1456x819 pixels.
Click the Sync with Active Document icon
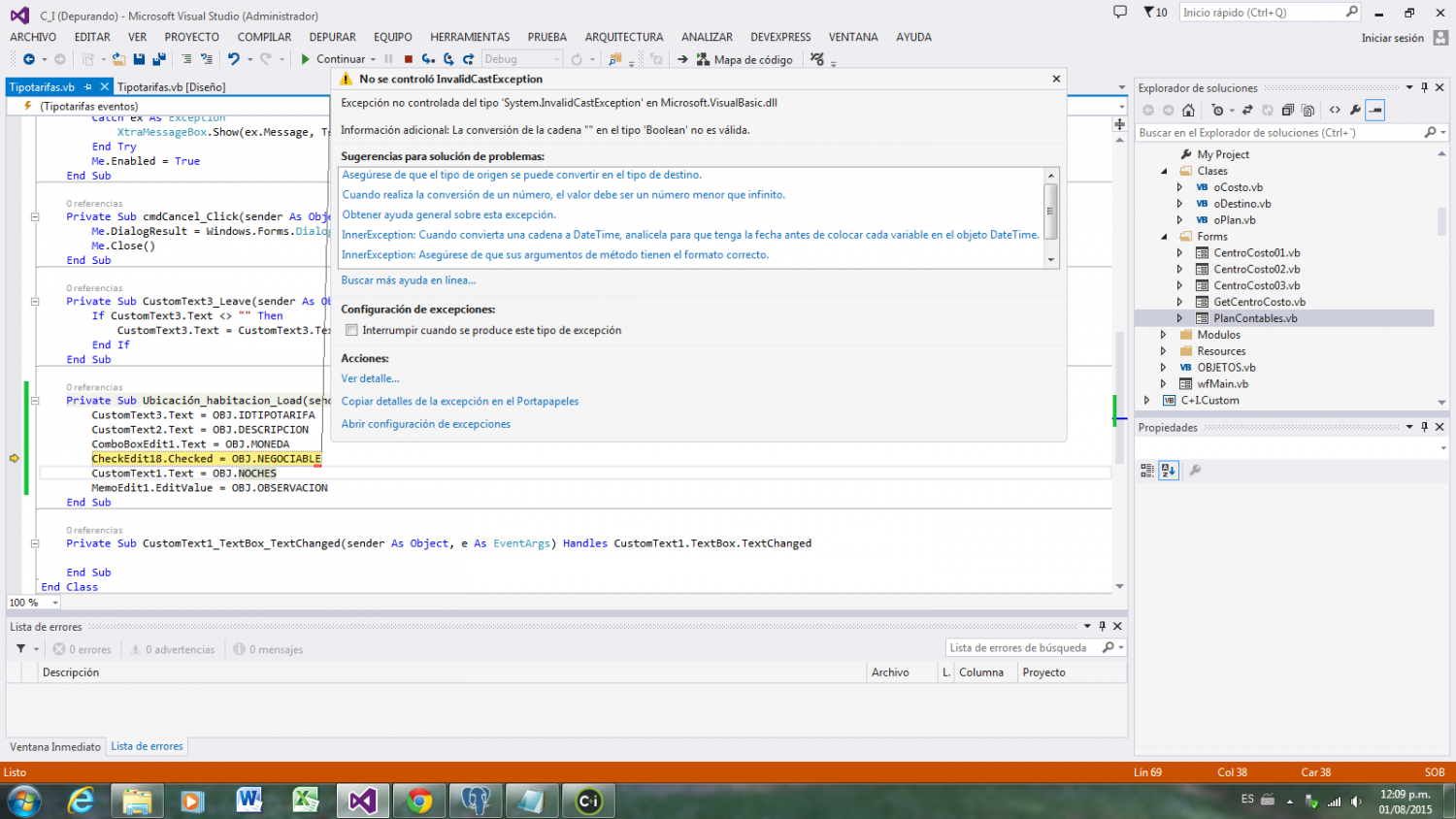coord(1247,110)
